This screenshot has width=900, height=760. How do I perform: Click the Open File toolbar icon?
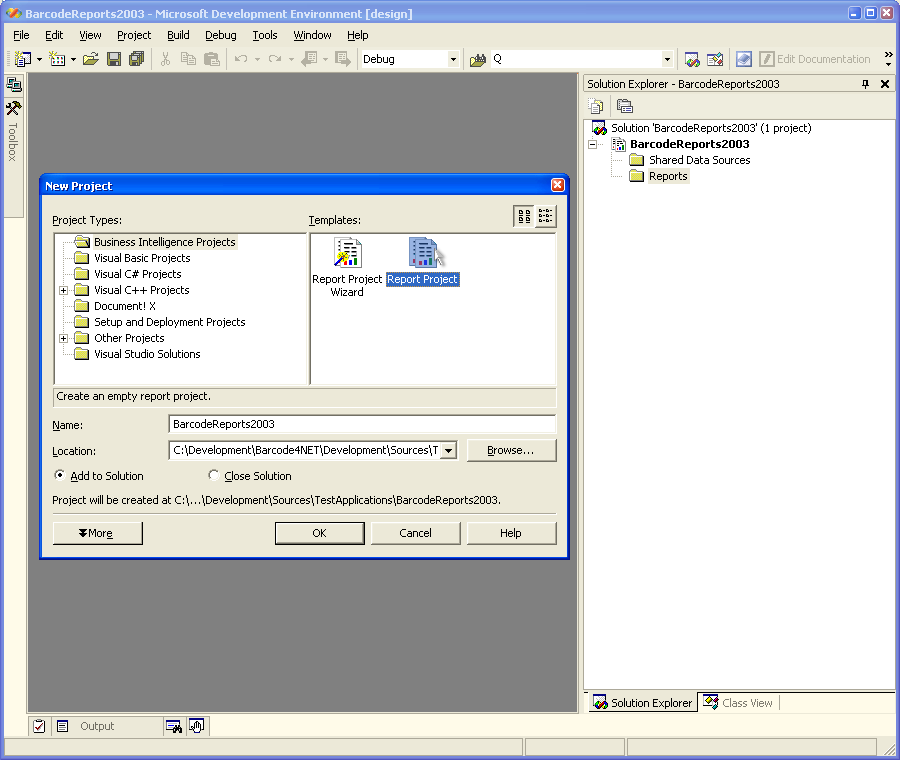click(x=91, y=59)
